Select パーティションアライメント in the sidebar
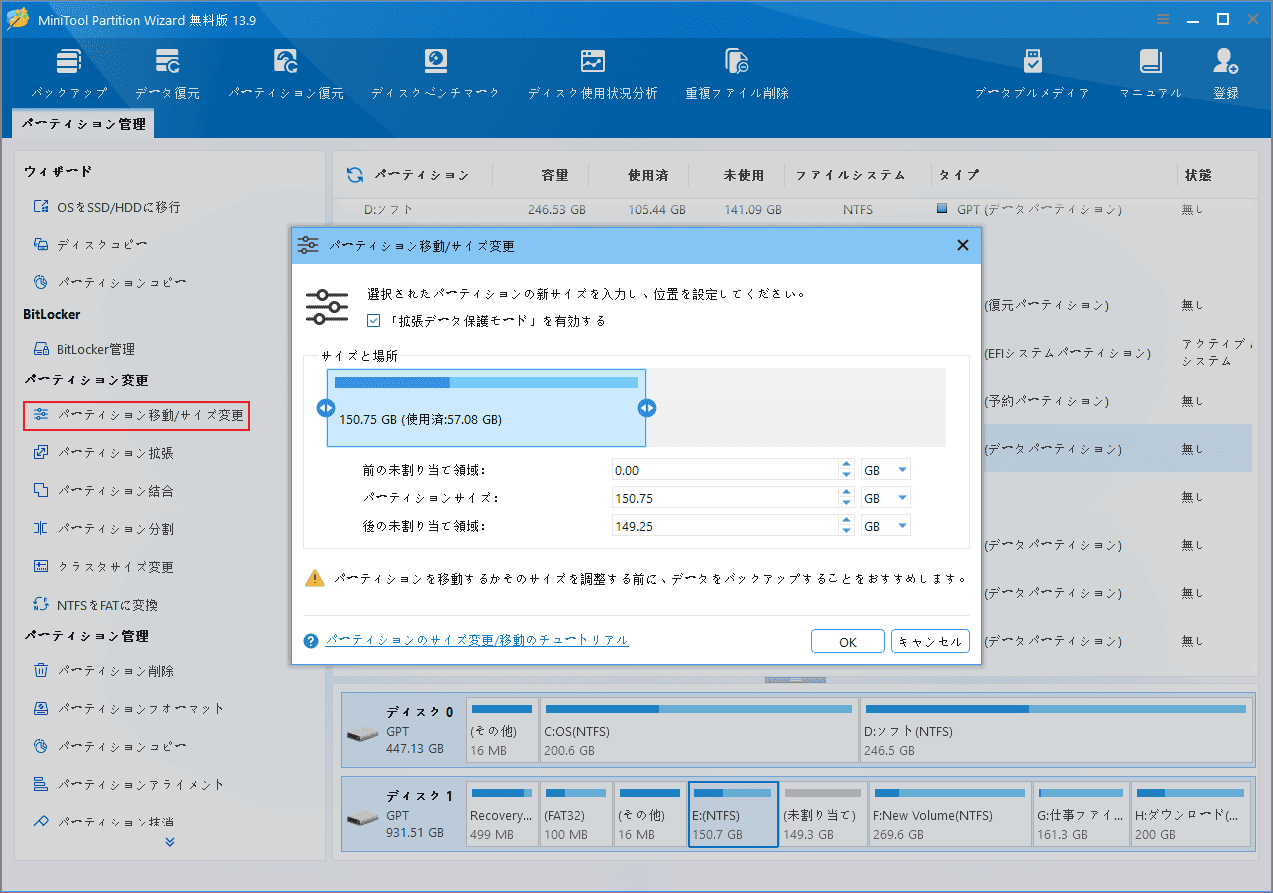1273x893 pixels. point(128,785)
